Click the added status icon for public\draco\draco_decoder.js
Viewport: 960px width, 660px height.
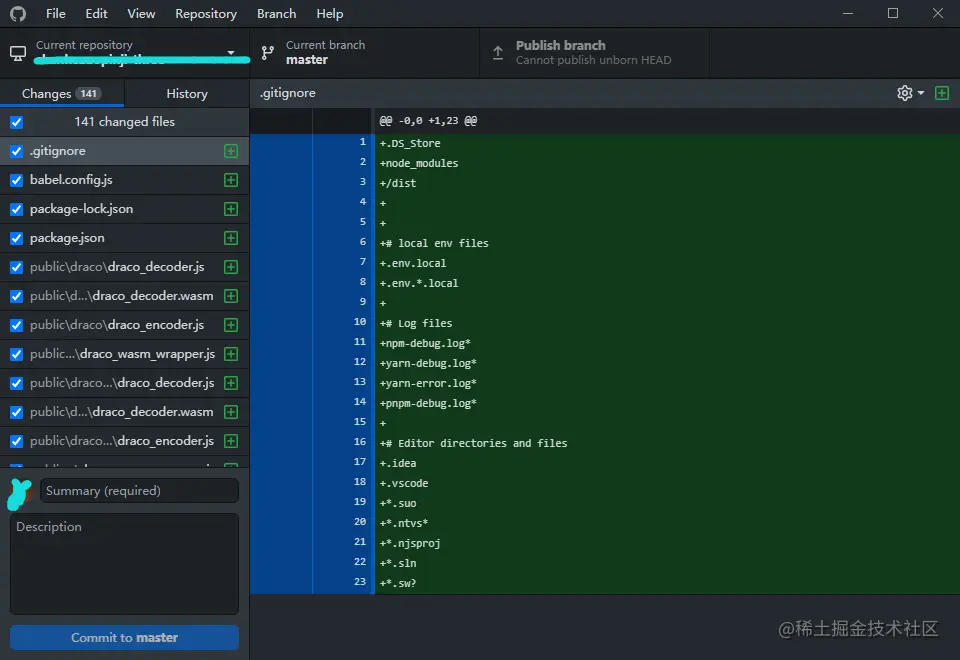(231, 267)
